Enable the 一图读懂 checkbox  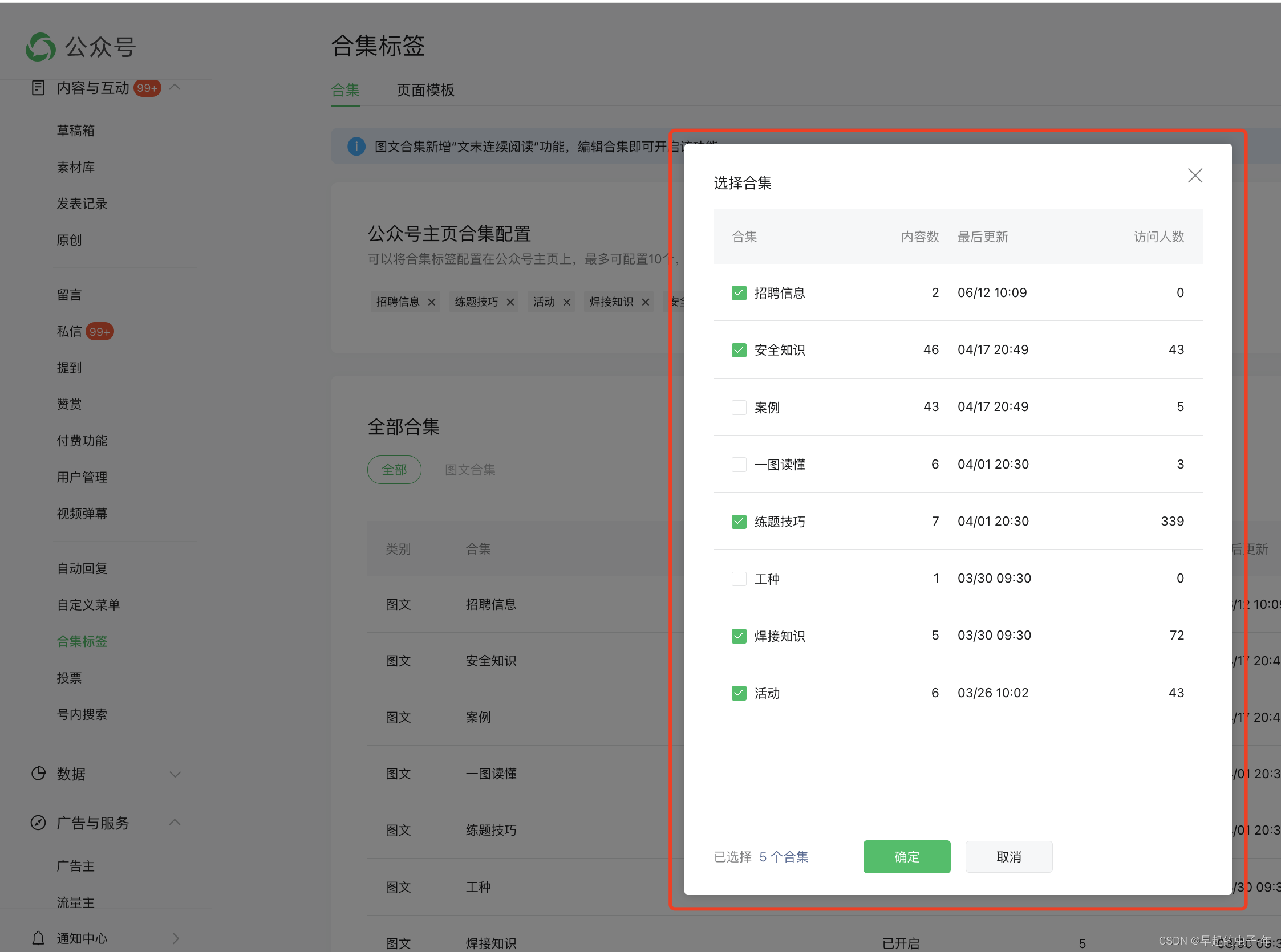click(739, 465)
